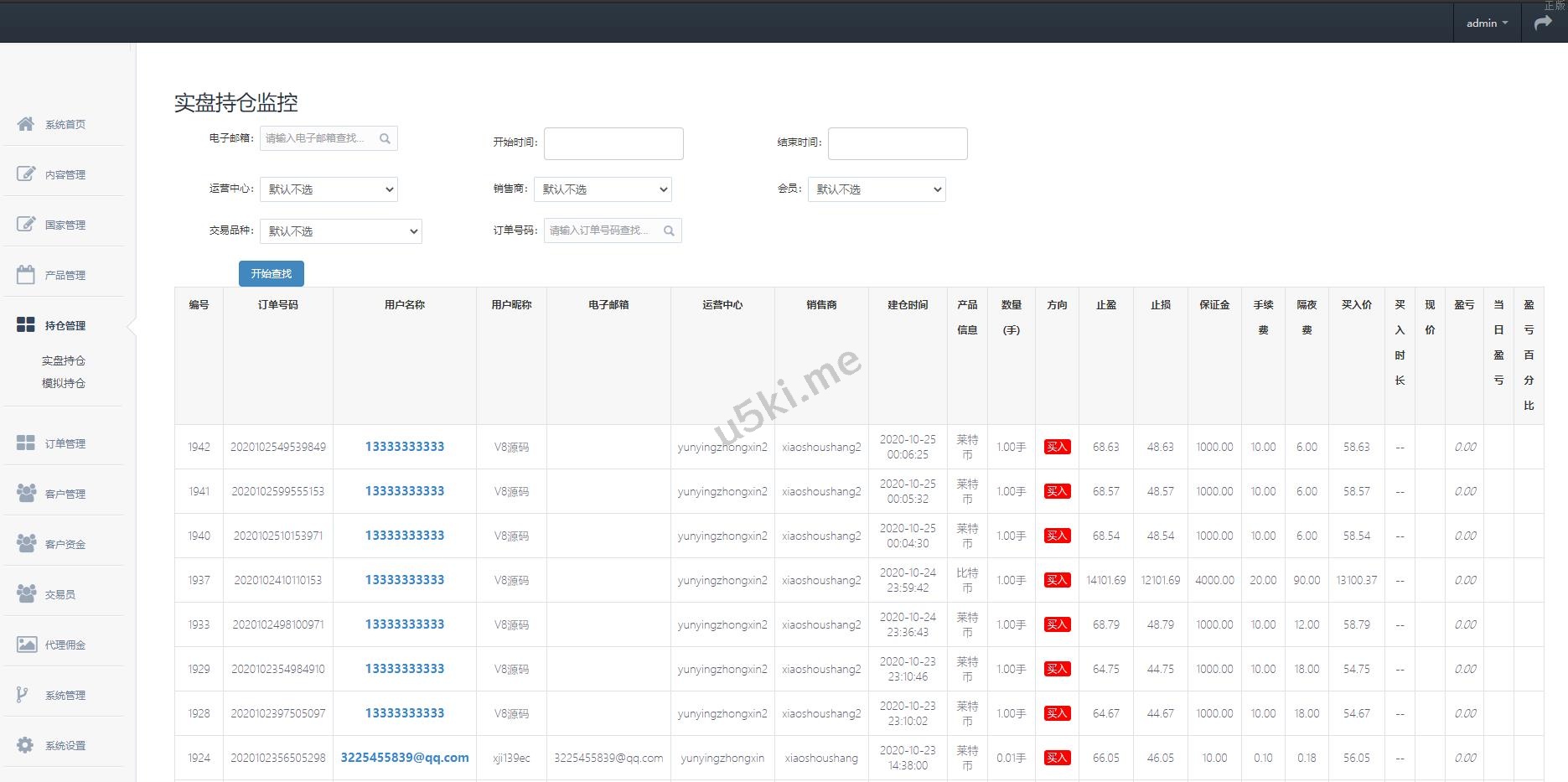Click the share arrow icon in top bar
Screen dimensions: 1568x782
[1543, 23]
